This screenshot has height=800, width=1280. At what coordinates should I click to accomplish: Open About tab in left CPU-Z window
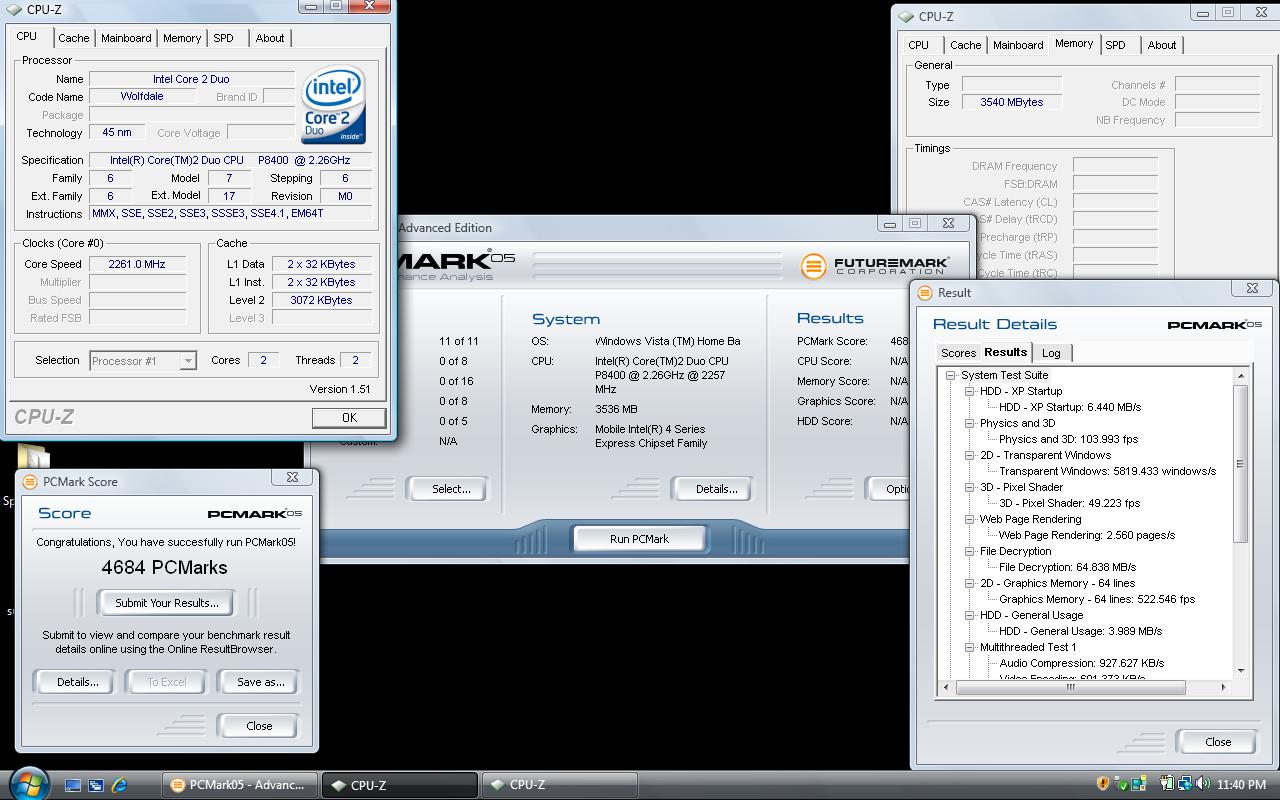[270, 38]
